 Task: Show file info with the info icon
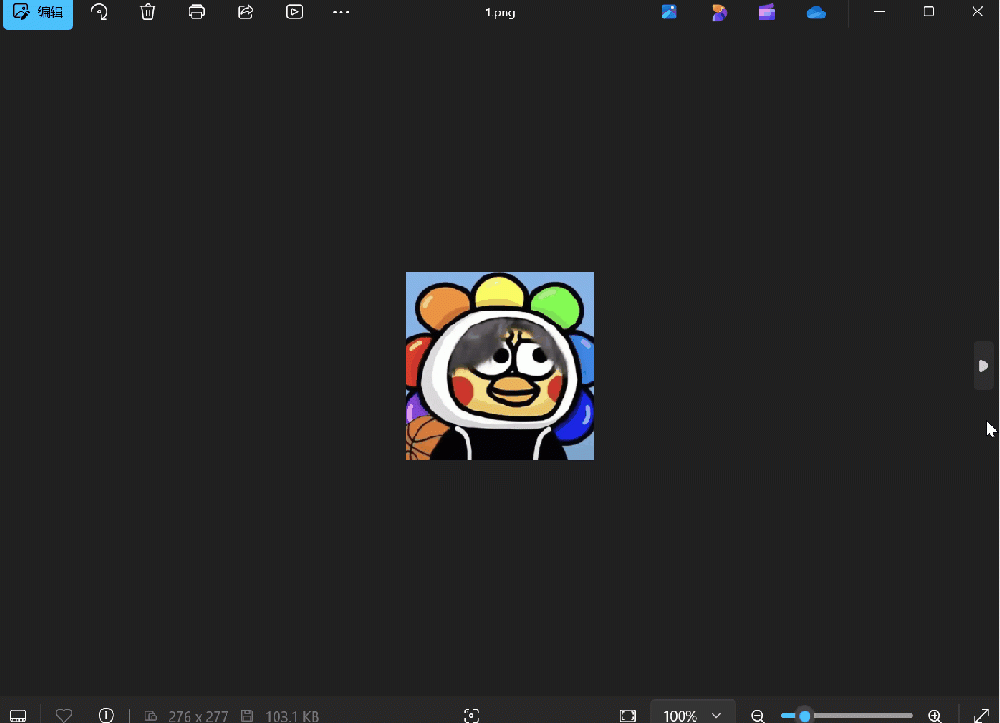click(106, 715)
